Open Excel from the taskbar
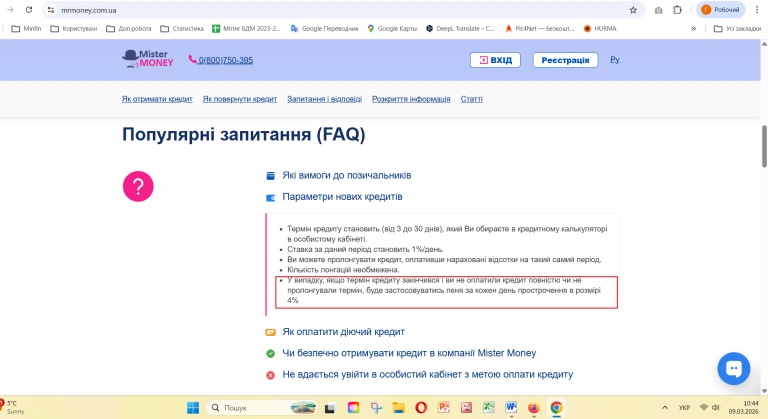This screenshot has width=768, height=419. click(x=488, y=408)
